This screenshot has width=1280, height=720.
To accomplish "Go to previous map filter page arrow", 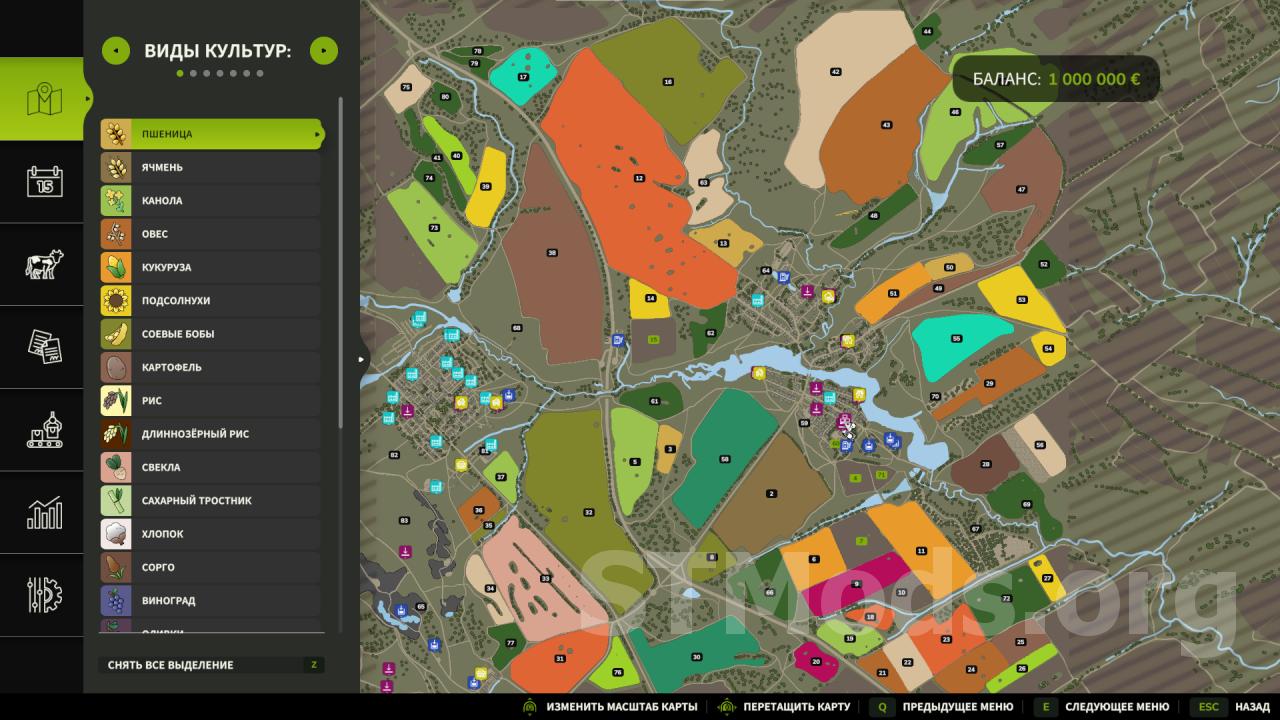I will pyautogui.click(x=116, y=50).
